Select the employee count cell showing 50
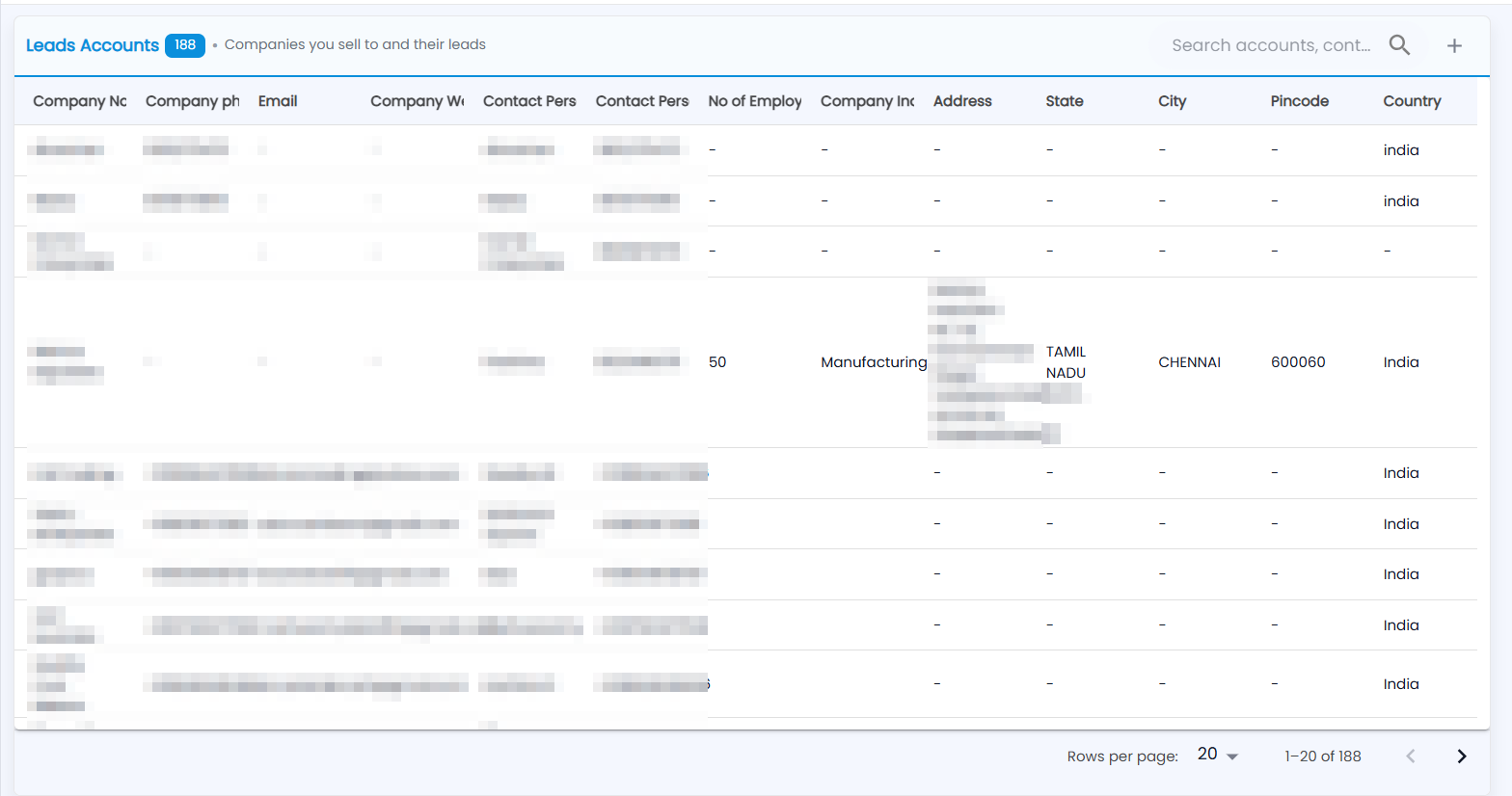The height and width of the screenshot is (796, 1512). 717,362
